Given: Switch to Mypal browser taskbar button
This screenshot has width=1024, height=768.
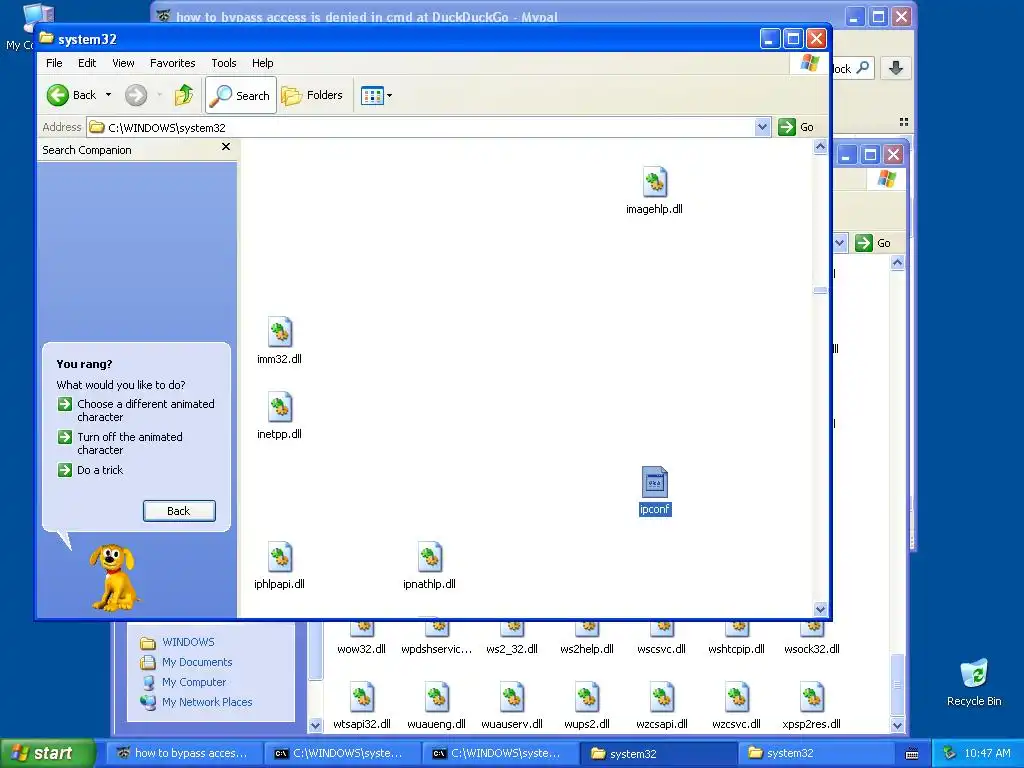Looking at the screenshot, I should 185,753.
